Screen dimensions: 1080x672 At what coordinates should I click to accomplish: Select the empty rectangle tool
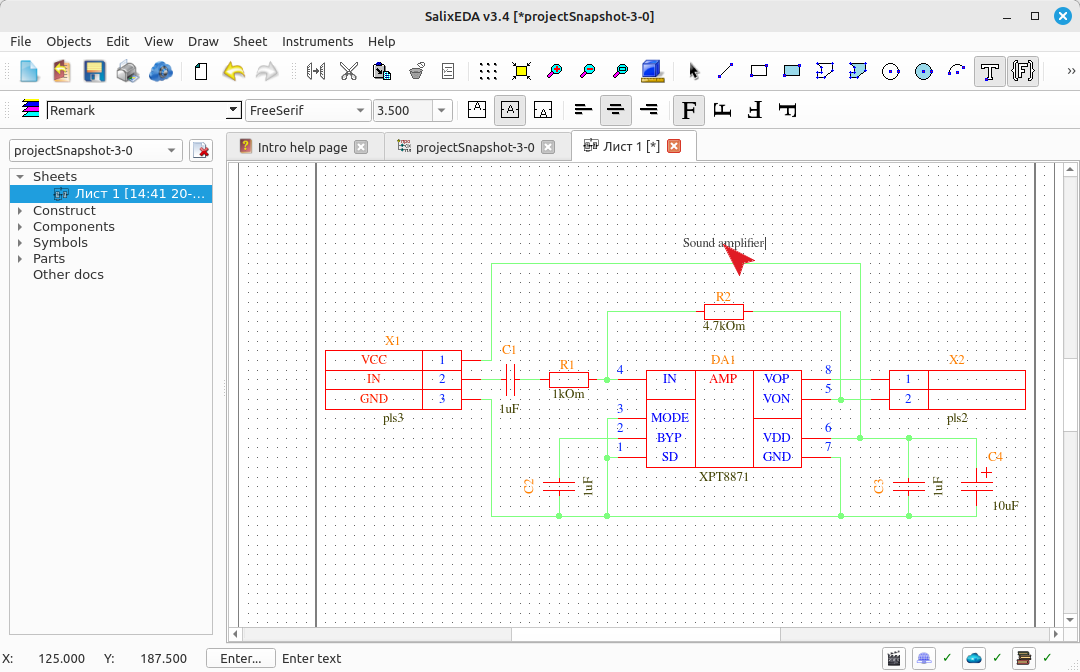(x=758, y=71)
